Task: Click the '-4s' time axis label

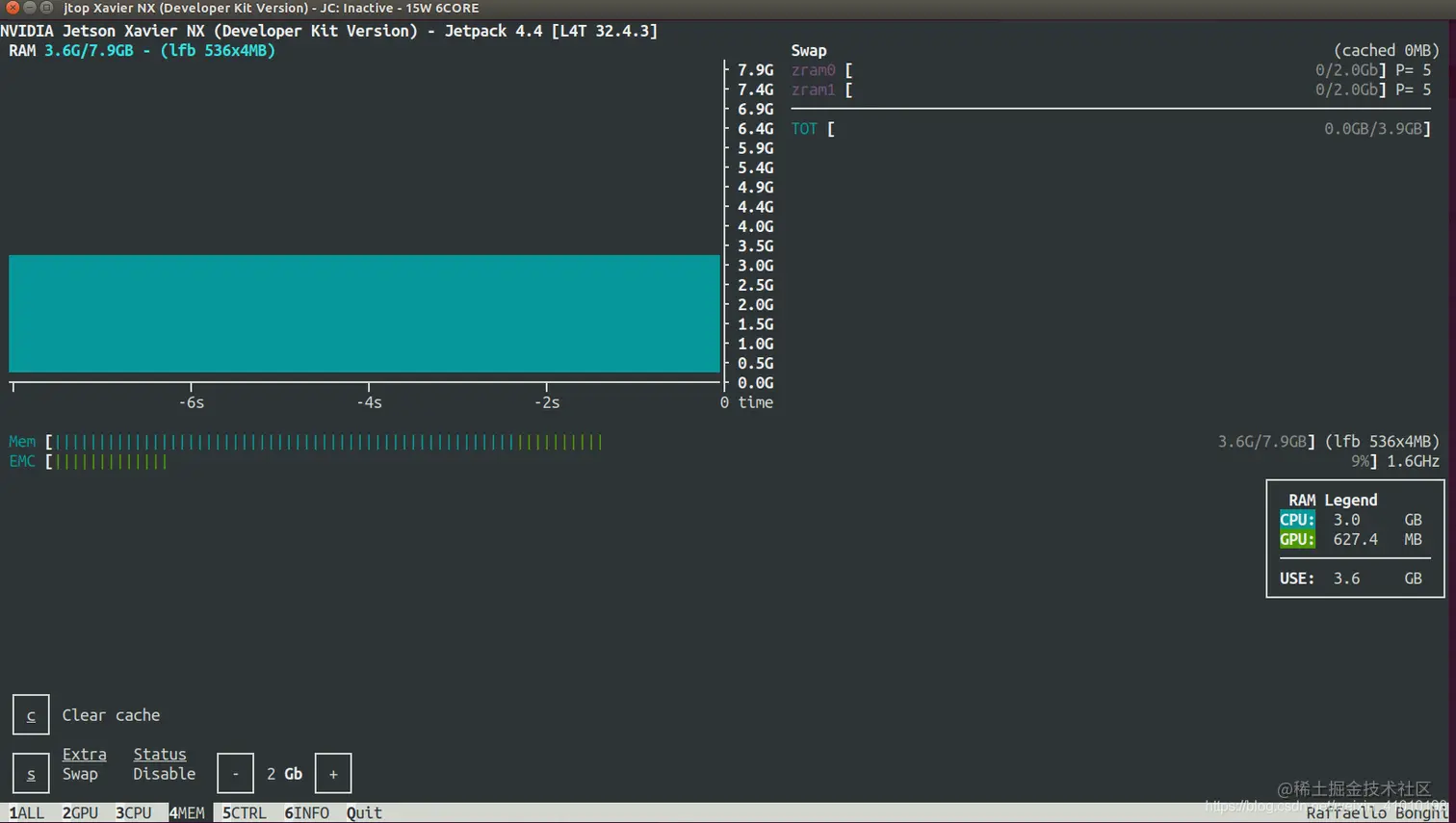Action: 370,403
